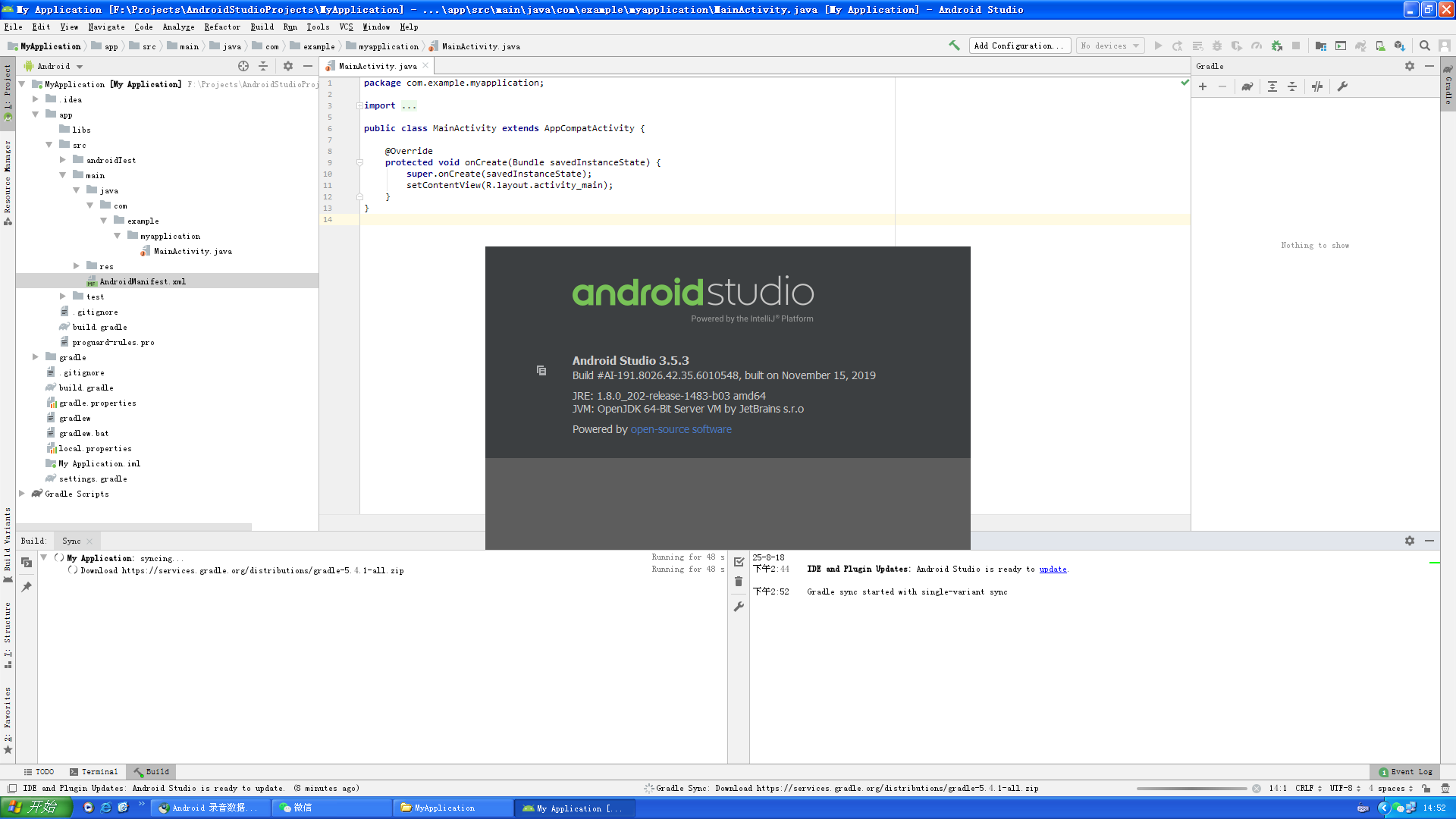Screen dimensions: 1456x819
Task: Click the UTF-8 encoding indicator
Action: 1345,788
